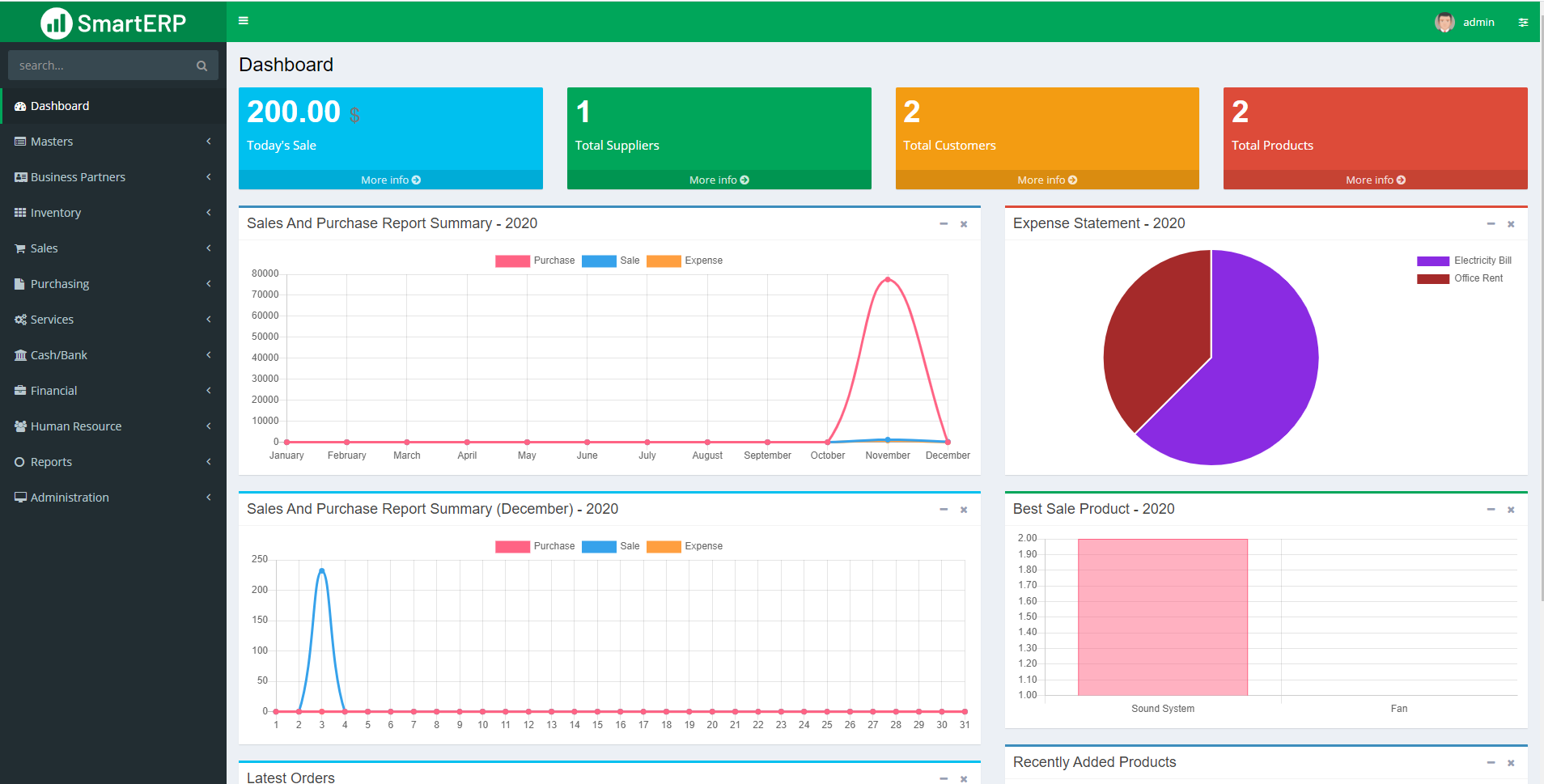1544x784 pixels.
Task: Click the search magnifier icon
Action: click(x=201, y=65)
